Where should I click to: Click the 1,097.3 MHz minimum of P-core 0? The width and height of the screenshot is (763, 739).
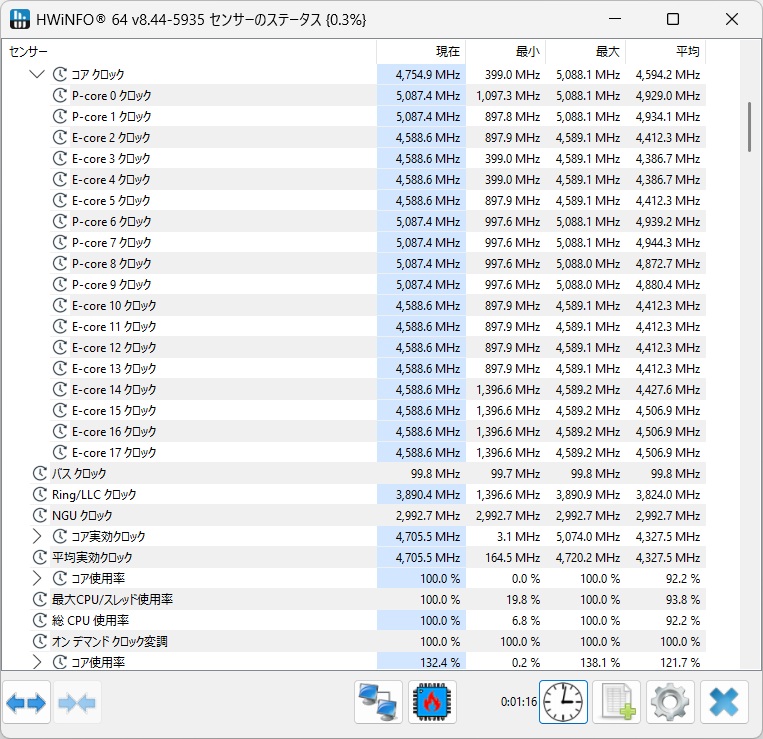click(508, 95)
